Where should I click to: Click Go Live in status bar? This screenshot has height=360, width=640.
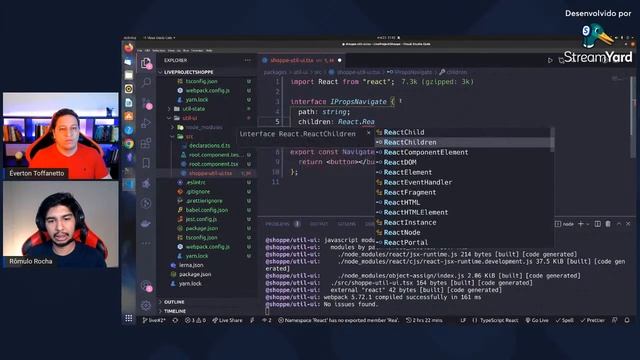537,320
